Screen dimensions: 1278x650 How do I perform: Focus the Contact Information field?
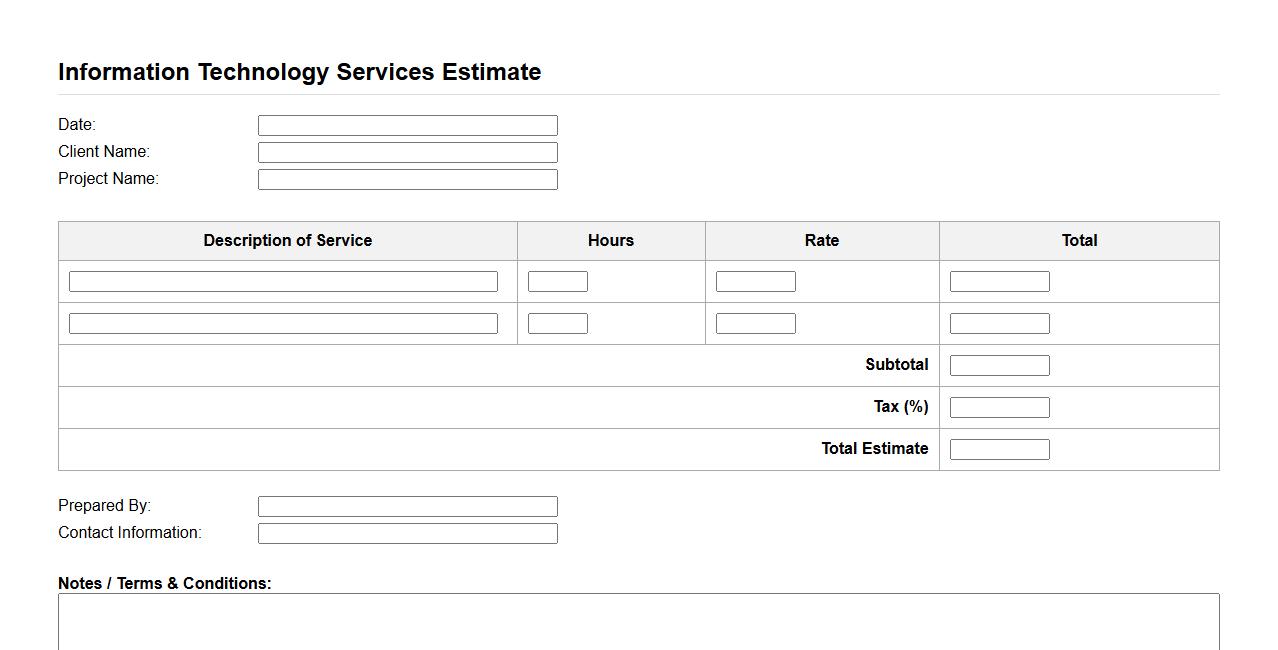click(x=407, y=534)
